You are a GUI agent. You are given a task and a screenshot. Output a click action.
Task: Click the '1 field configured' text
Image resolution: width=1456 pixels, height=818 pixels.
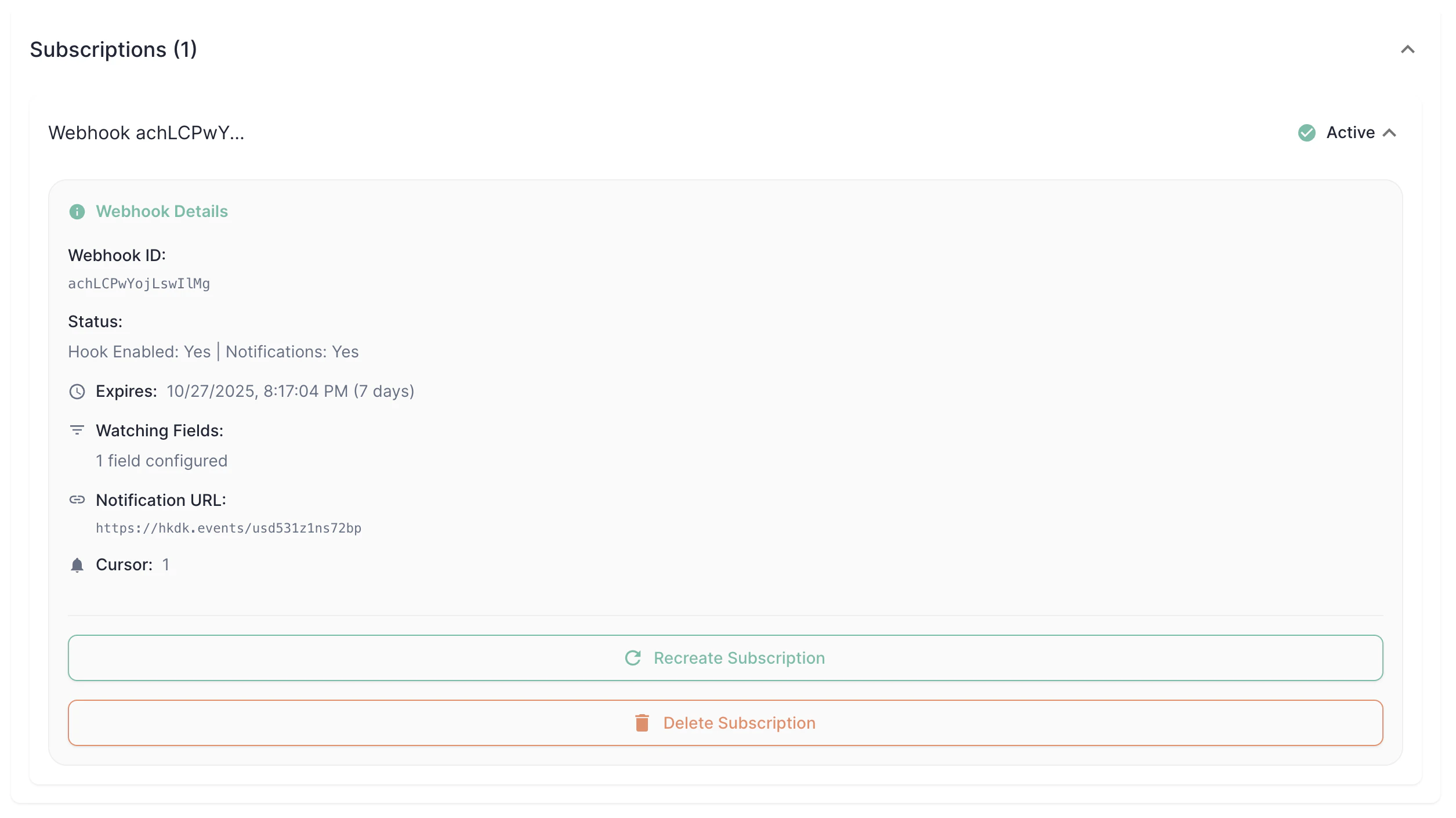click(x=161, y=461)
